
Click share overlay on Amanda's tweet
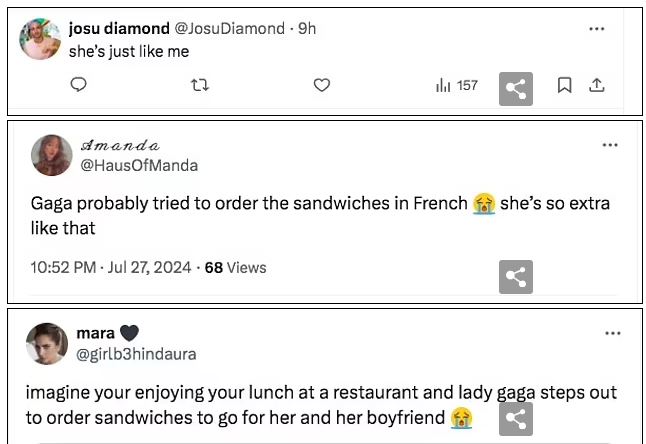click(516, 276)
